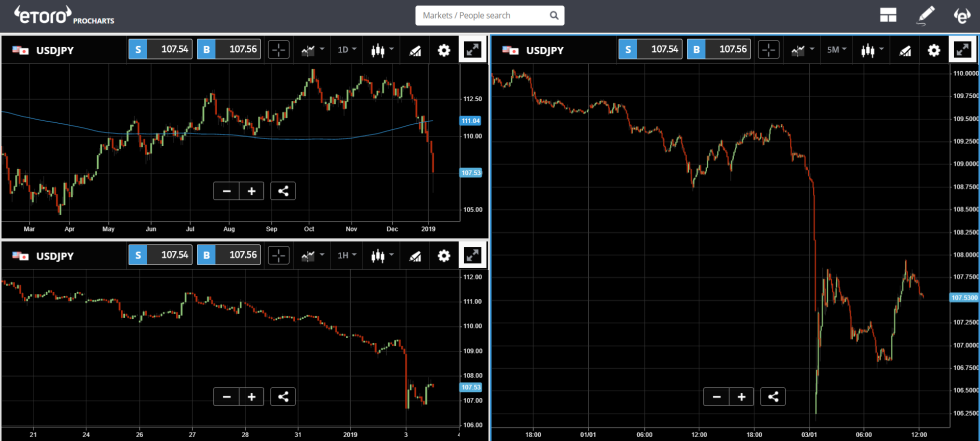Open drawing tools on the 5M chart
The image size is (980, 441).
point(905,50)
